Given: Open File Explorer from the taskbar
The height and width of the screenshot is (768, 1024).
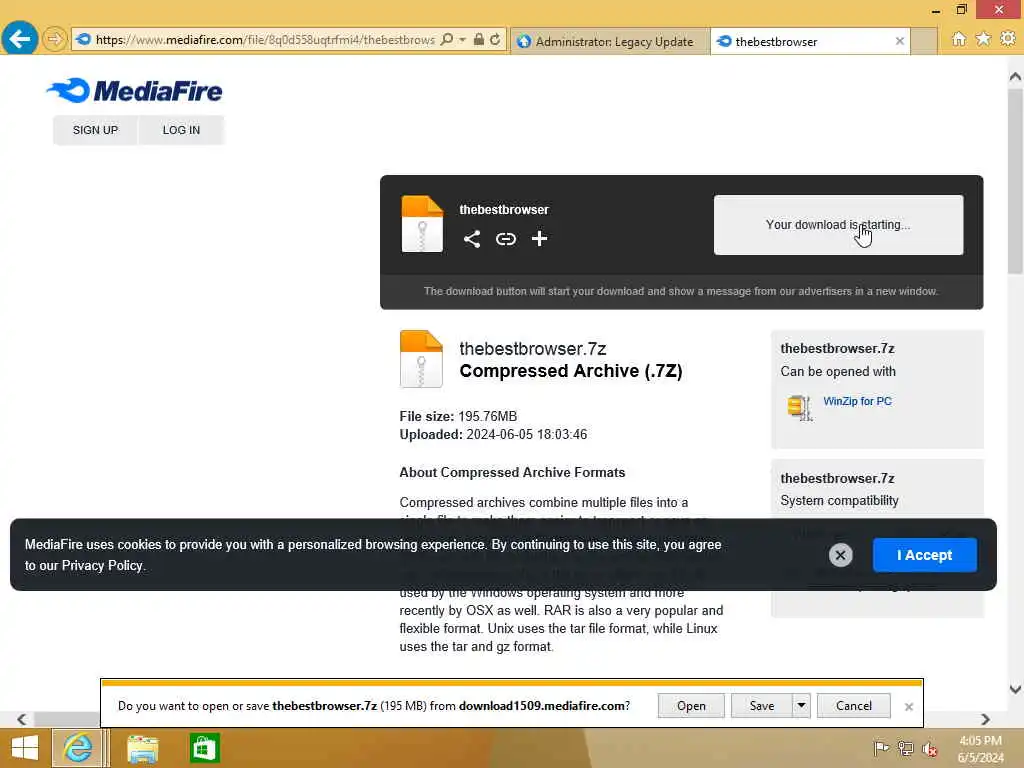Looking at the screenshot, I should click(142, 748).
